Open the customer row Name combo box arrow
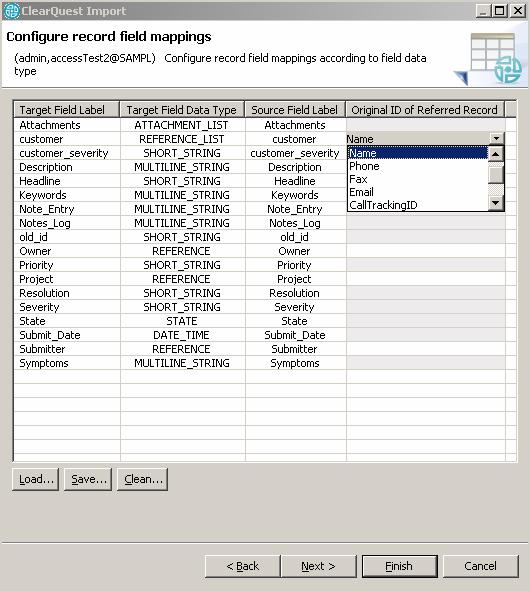The image size is (530, 591). 496,139
